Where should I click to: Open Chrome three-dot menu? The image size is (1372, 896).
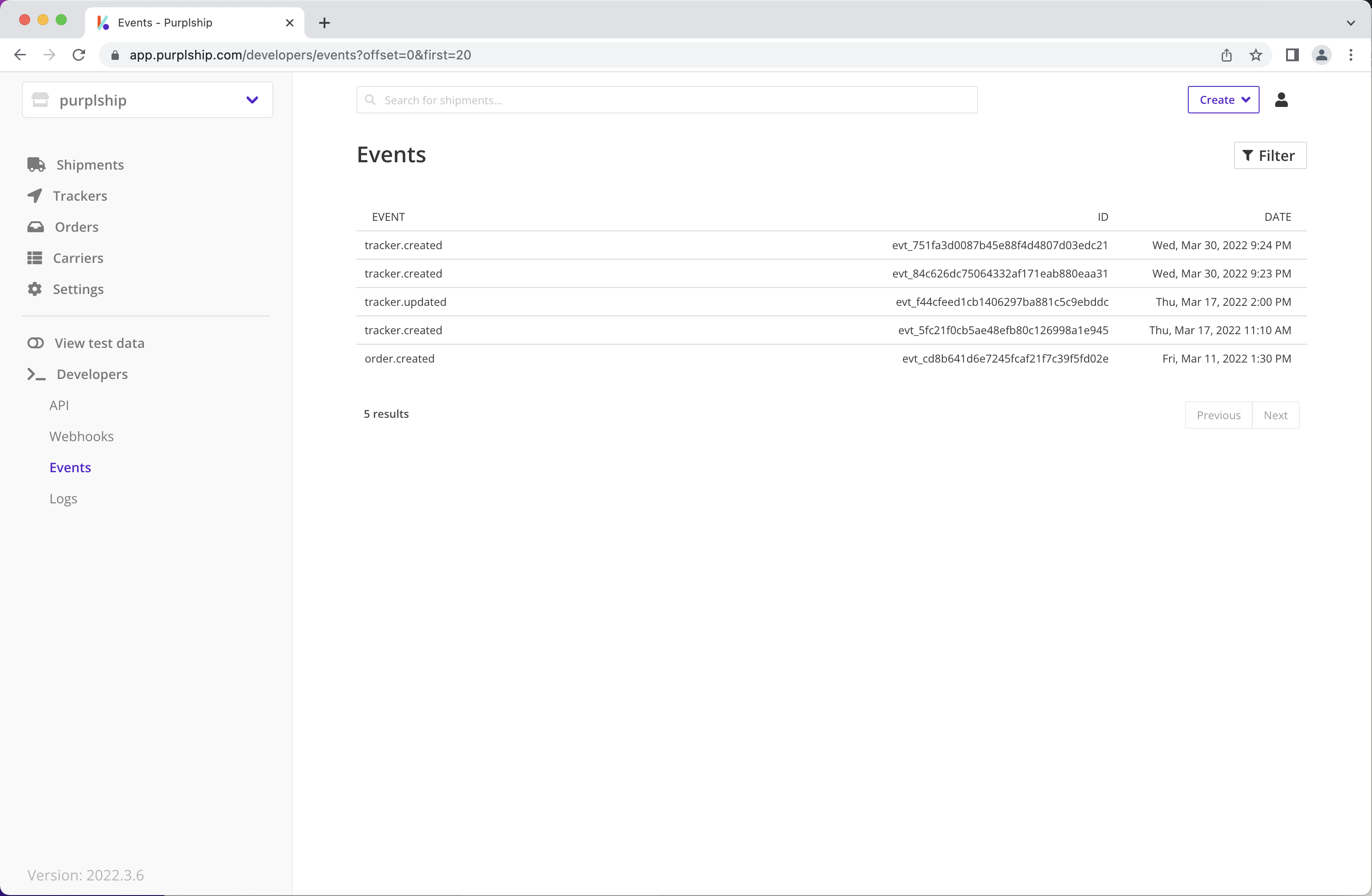[x=1351, y=55]
